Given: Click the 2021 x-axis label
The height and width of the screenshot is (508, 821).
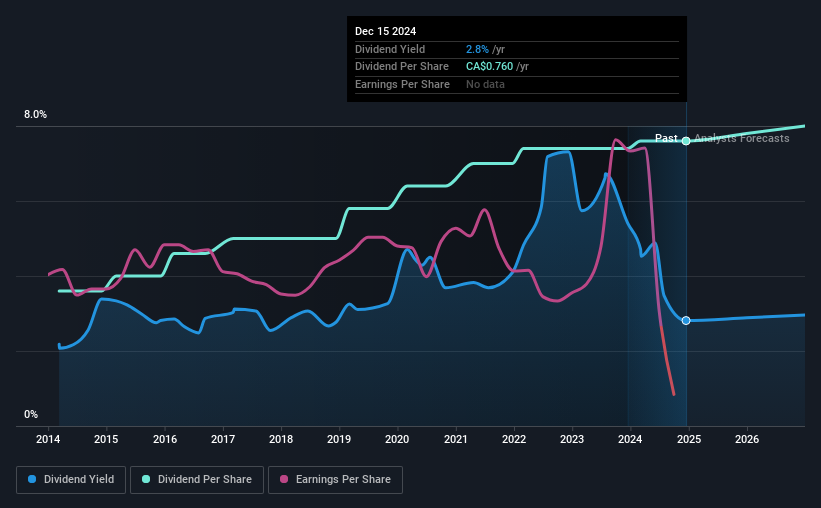Looking at the screenshot, I should [456, 439].
